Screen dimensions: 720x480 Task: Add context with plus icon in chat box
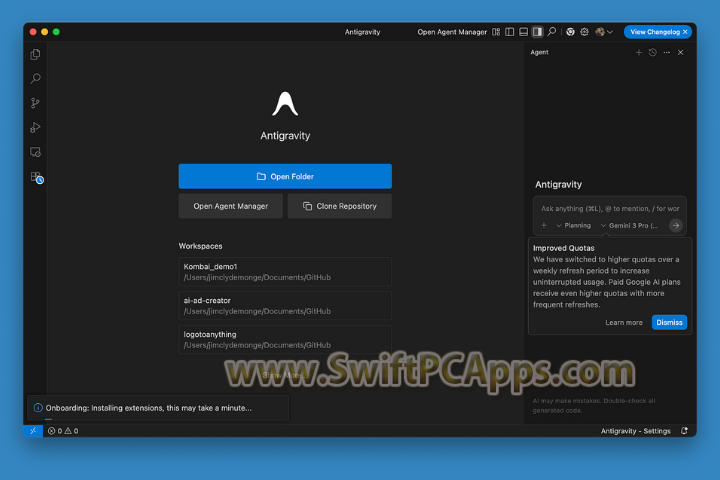click(544, 226)
